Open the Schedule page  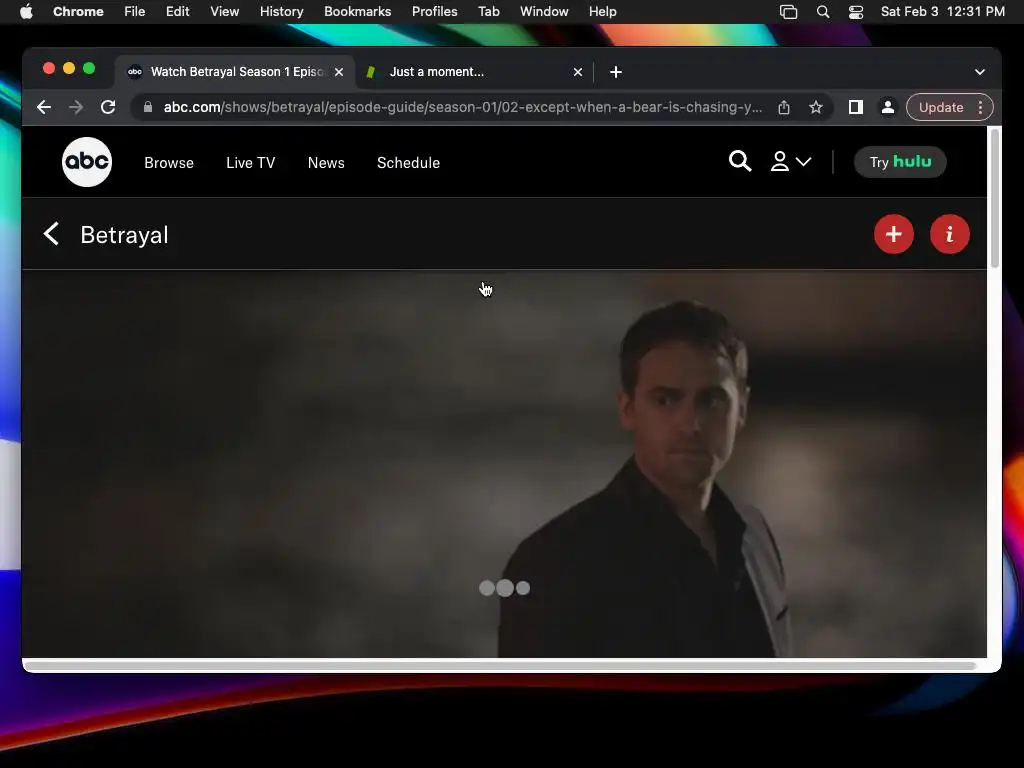pos(408,163)
